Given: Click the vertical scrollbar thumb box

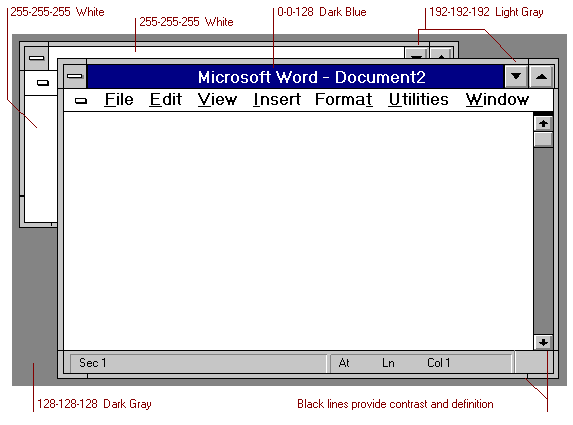Looking at the screenshot, I should click(x=543, y=140).
